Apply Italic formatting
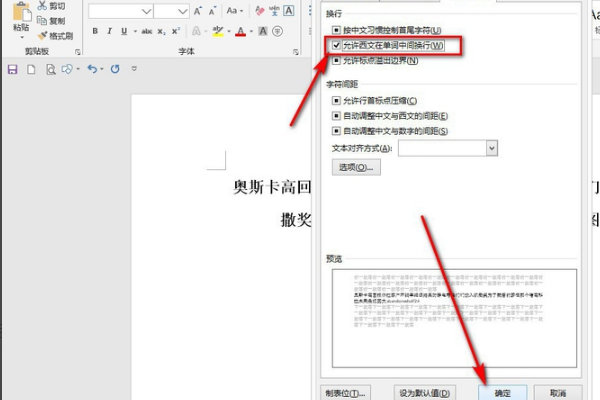 point(109,31)
